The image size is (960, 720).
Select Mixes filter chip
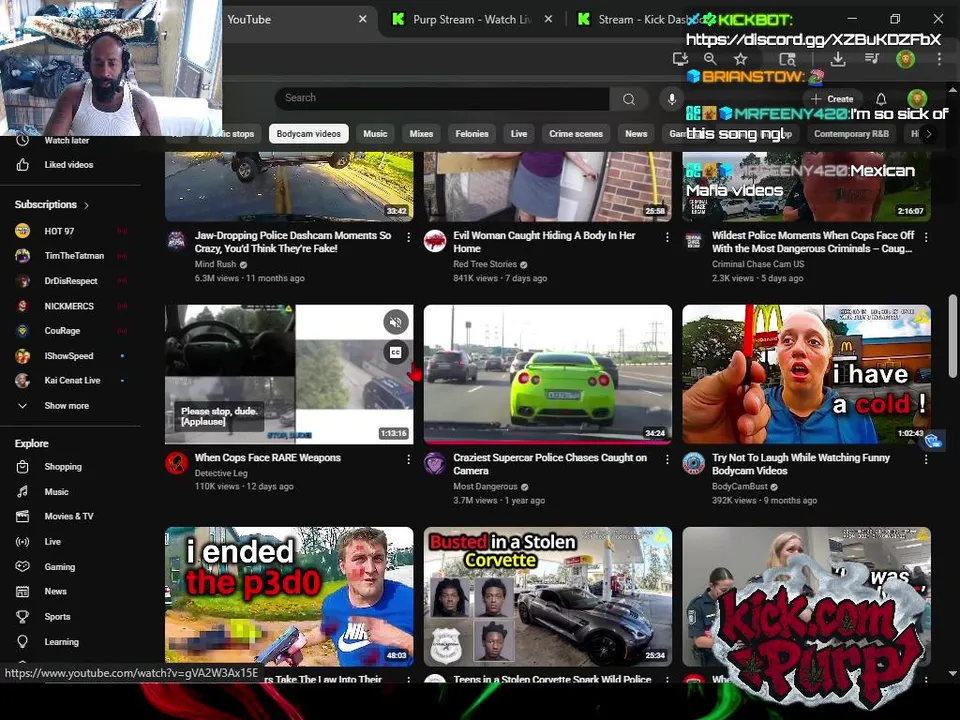[421, 133]
